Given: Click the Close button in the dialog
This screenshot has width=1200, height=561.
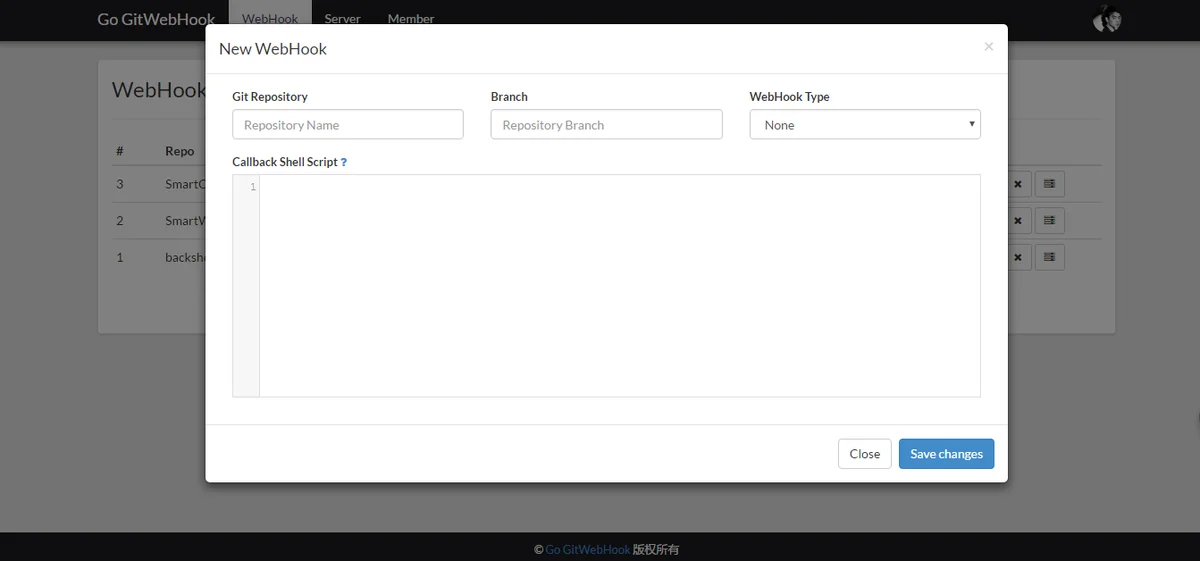Looking at the screenshot, I should 864,454.
